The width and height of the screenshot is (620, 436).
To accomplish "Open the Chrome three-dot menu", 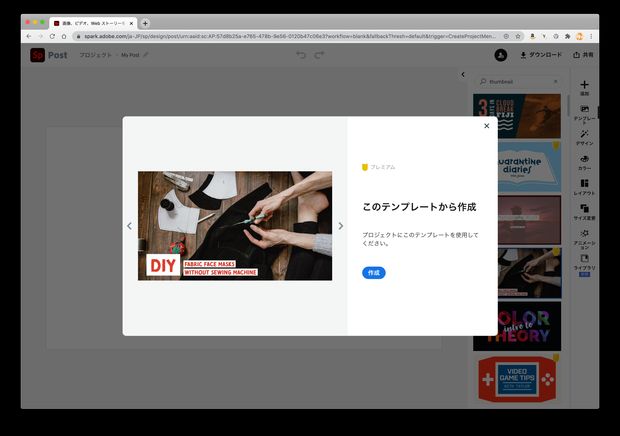I will click(x=591, y=36).
